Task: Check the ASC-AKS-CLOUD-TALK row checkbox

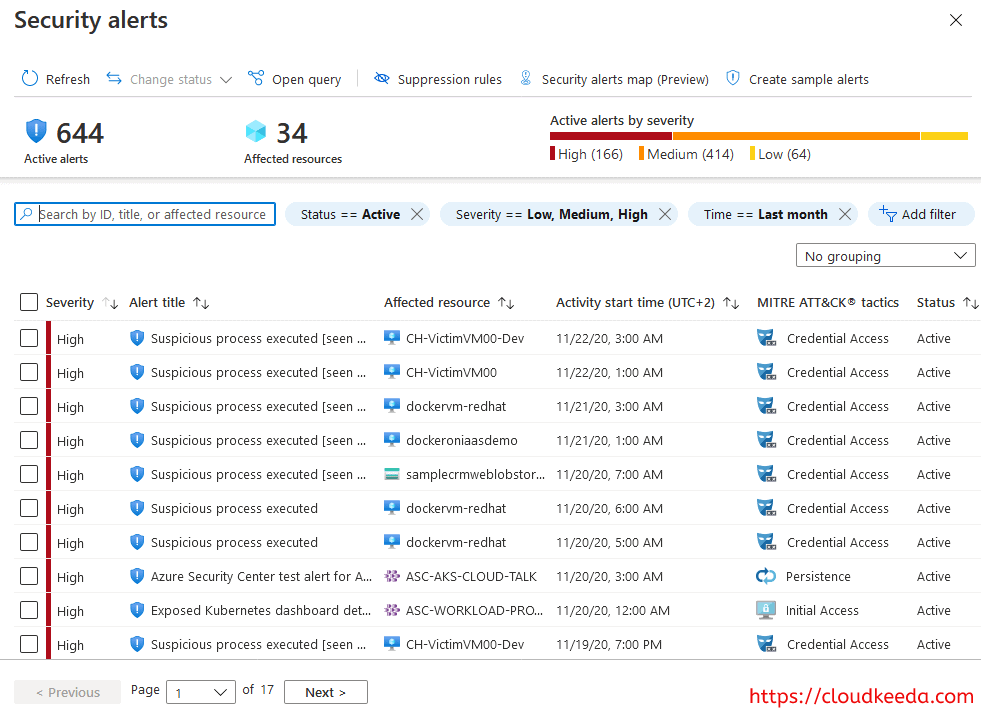Action: pyautogui.click(x=29, y=576)
